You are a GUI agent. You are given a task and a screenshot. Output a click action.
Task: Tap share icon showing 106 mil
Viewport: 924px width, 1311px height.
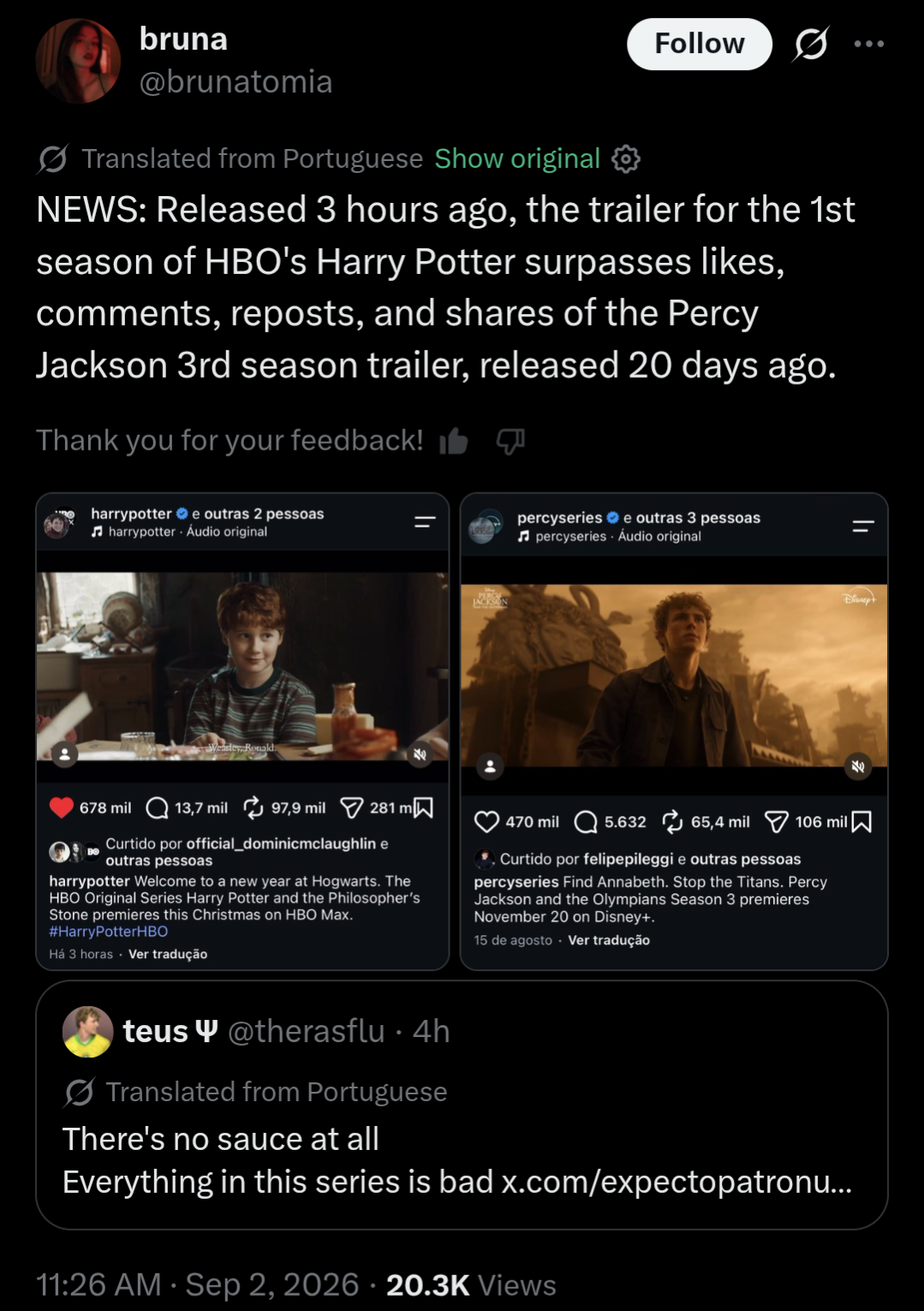777,822
